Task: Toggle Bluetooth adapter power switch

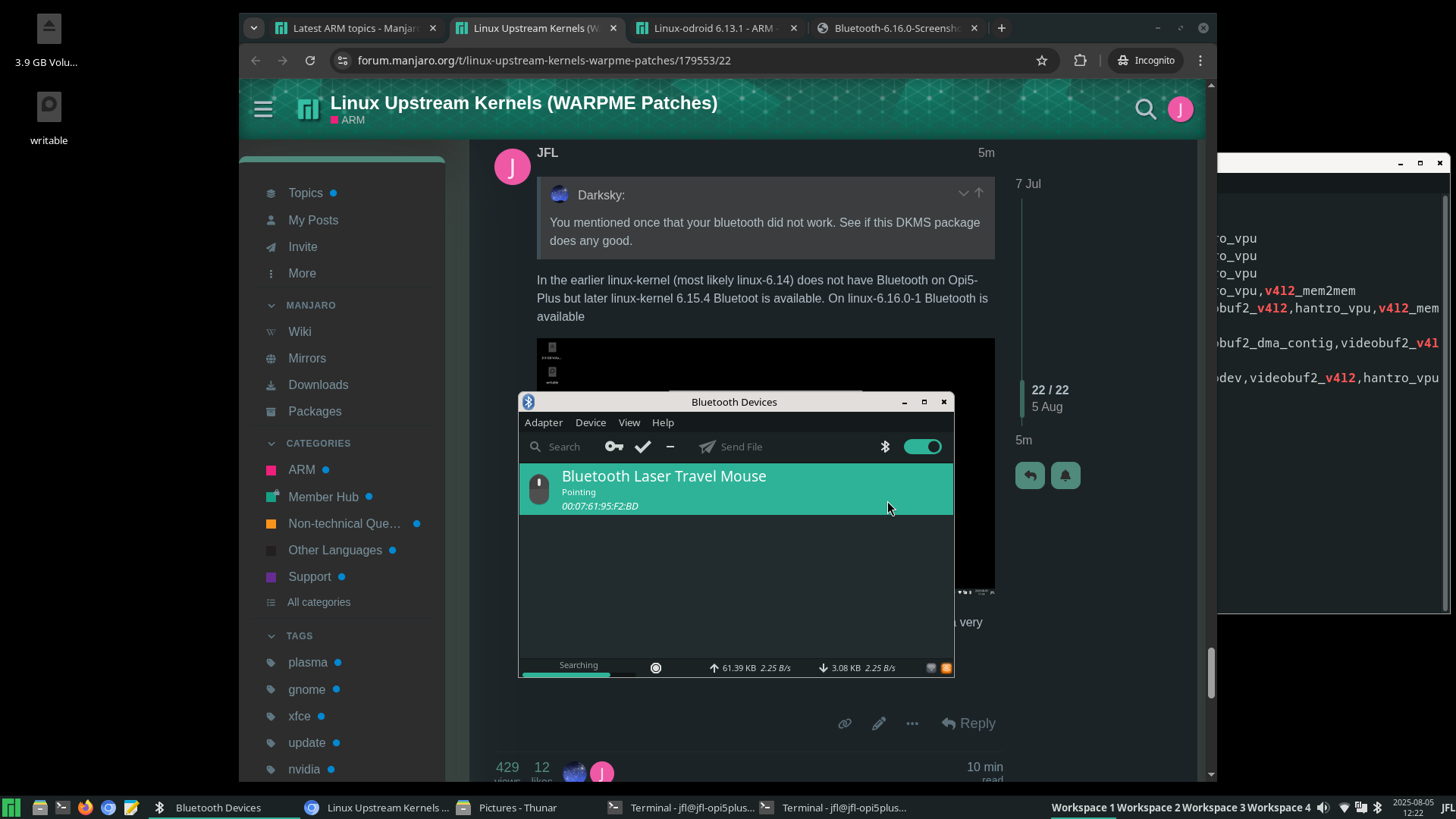Action: click(x=922, y=447)
